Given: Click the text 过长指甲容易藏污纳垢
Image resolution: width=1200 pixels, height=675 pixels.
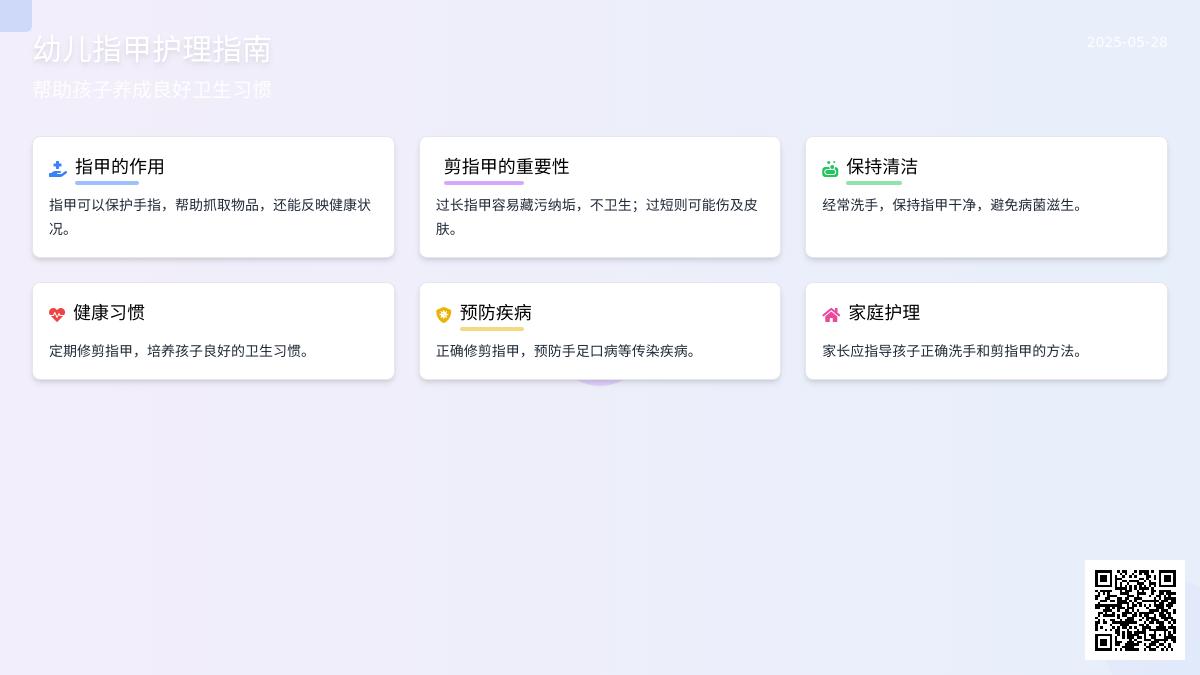Looking at the screenshot, I should pos(506,205).
